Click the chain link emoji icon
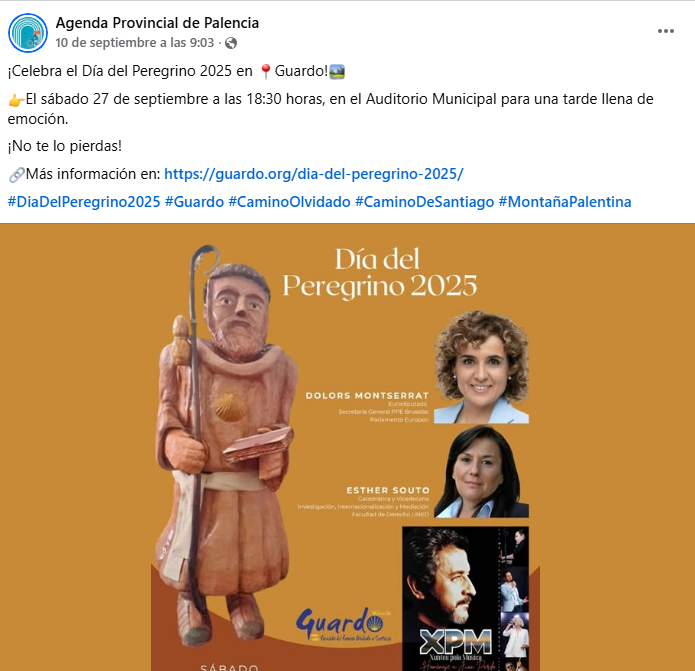The width and height of the screenshot is (695, 671). (16, 175)
